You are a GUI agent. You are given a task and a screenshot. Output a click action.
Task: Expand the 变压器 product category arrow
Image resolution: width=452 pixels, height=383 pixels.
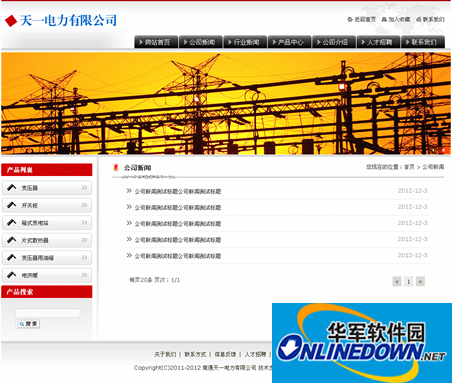(84, 188)
